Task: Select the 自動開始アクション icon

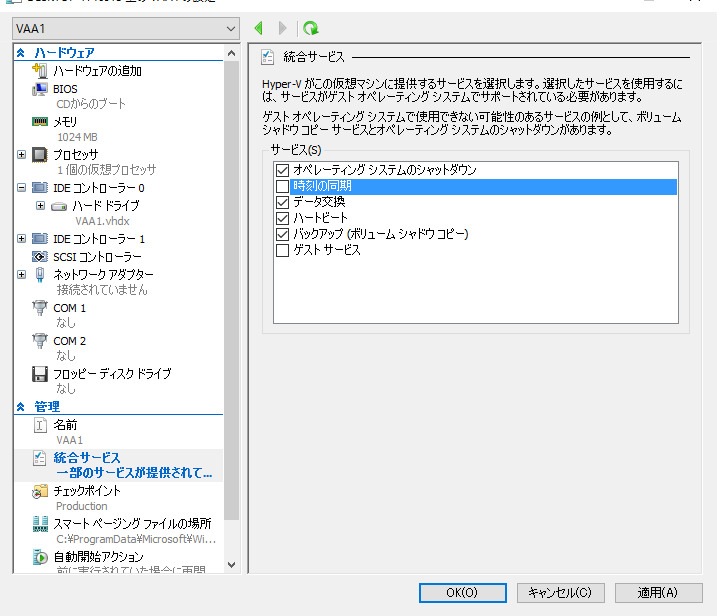Action: pos(40,557)
